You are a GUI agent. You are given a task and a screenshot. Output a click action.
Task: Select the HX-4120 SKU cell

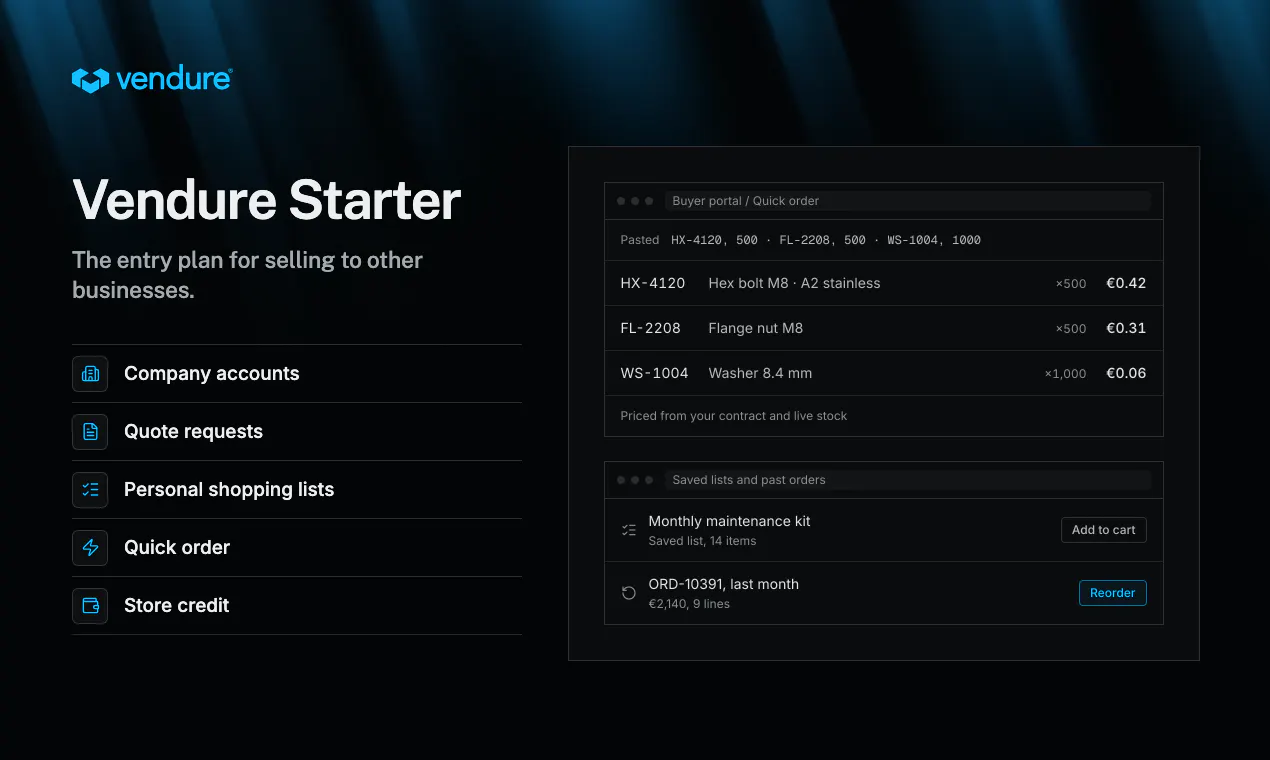653,283
